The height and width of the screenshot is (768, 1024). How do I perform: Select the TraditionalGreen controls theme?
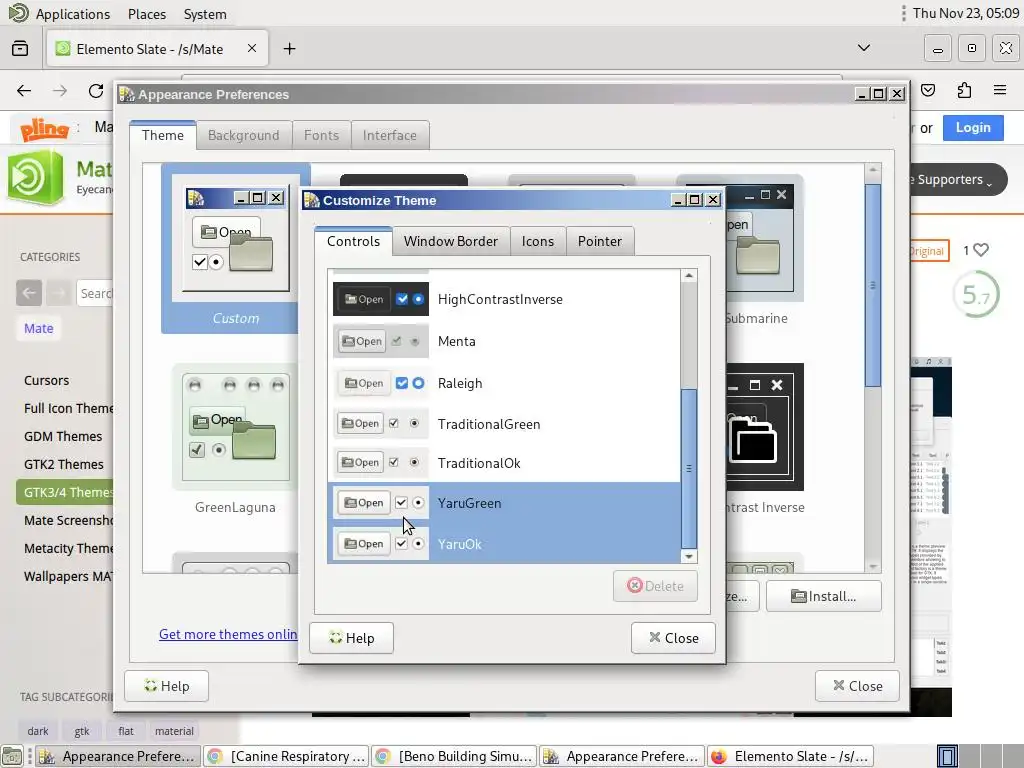(x=504, y=424)
